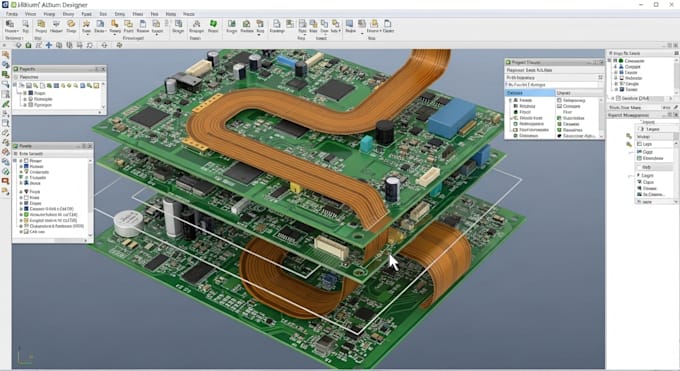
Task: Select the green-square icon row in lower-left tree
Action: [51, 214]
